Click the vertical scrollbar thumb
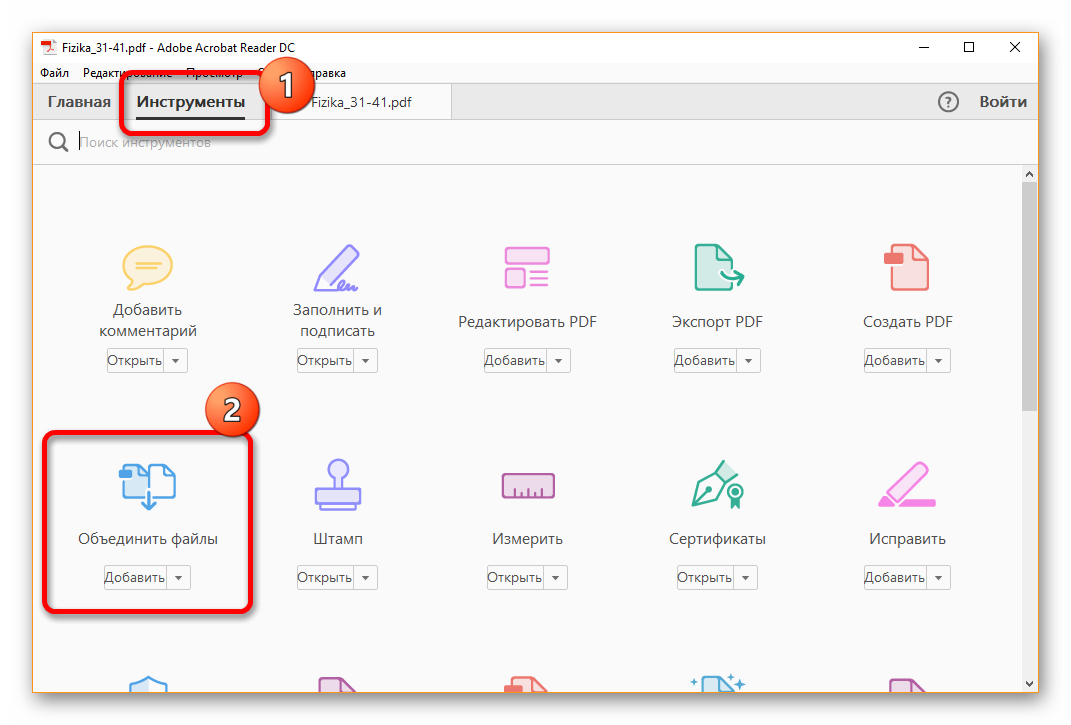 pyautogui.click(x=1029, y=296)
